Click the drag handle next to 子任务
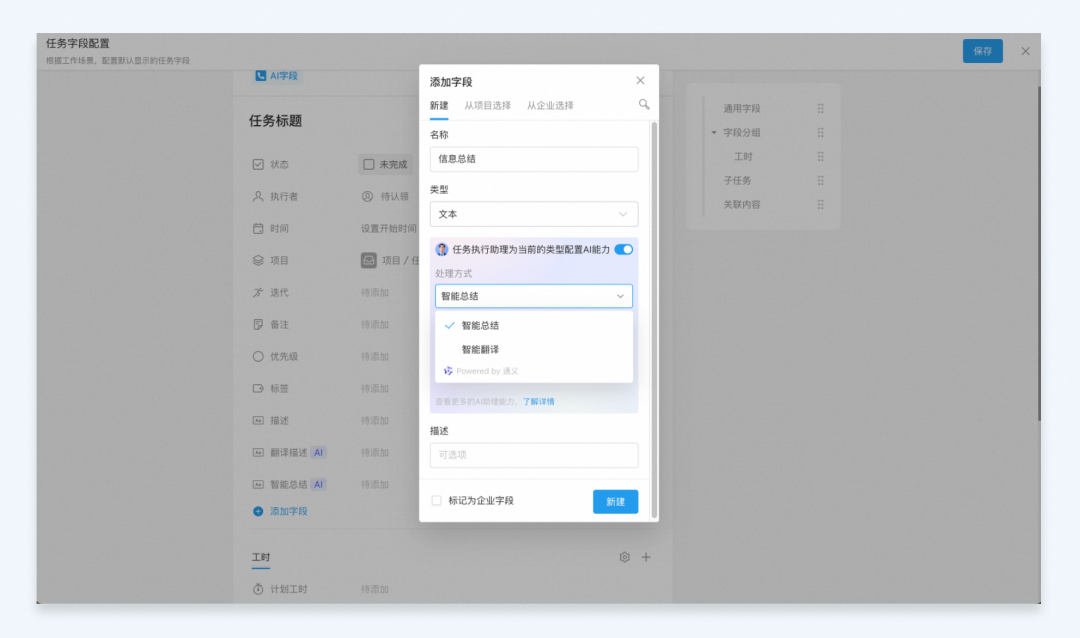1080x638 pixels. [820, 181]
